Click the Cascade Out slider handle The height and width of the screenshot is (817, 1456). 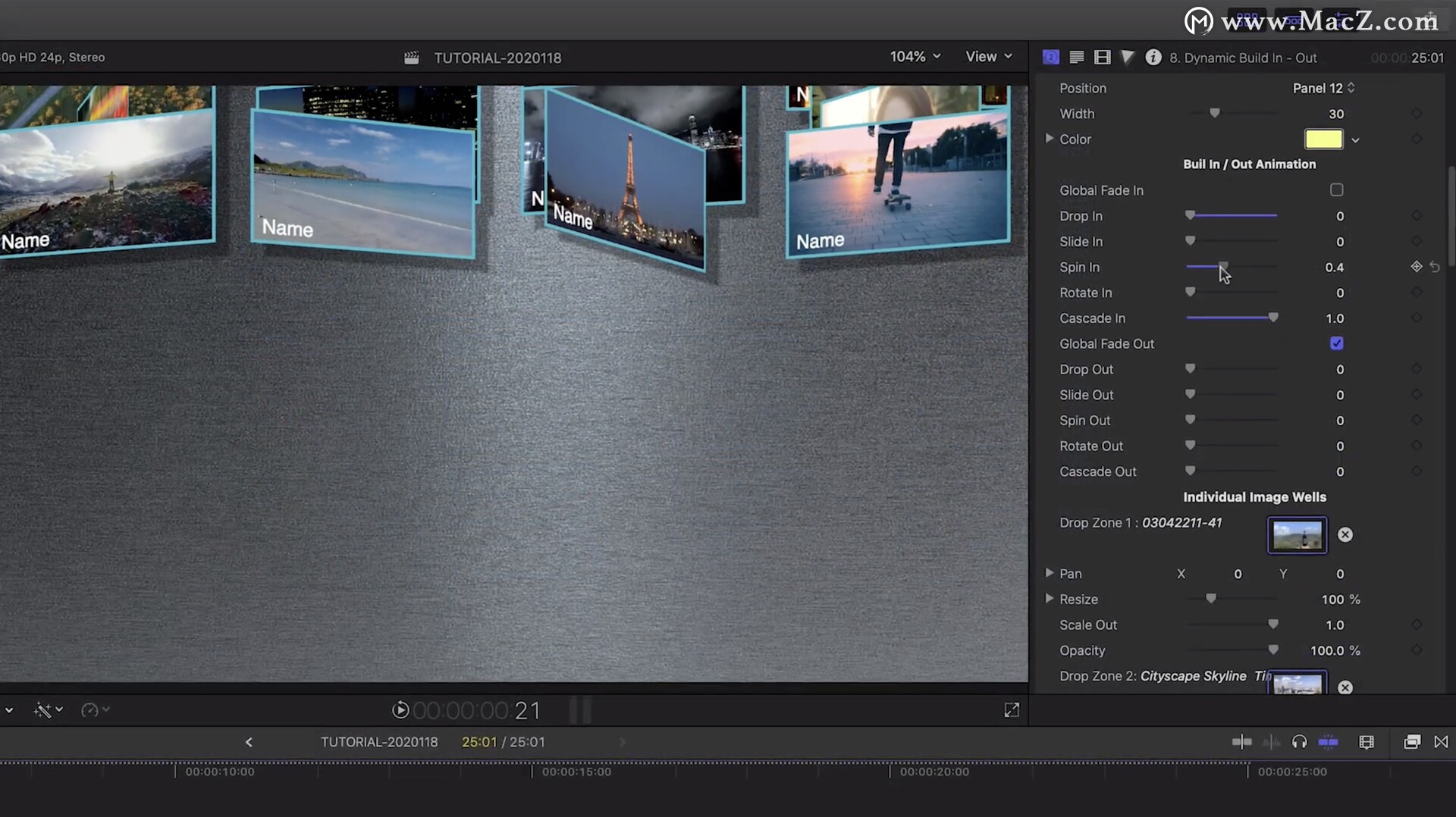tap(1191, 471)
